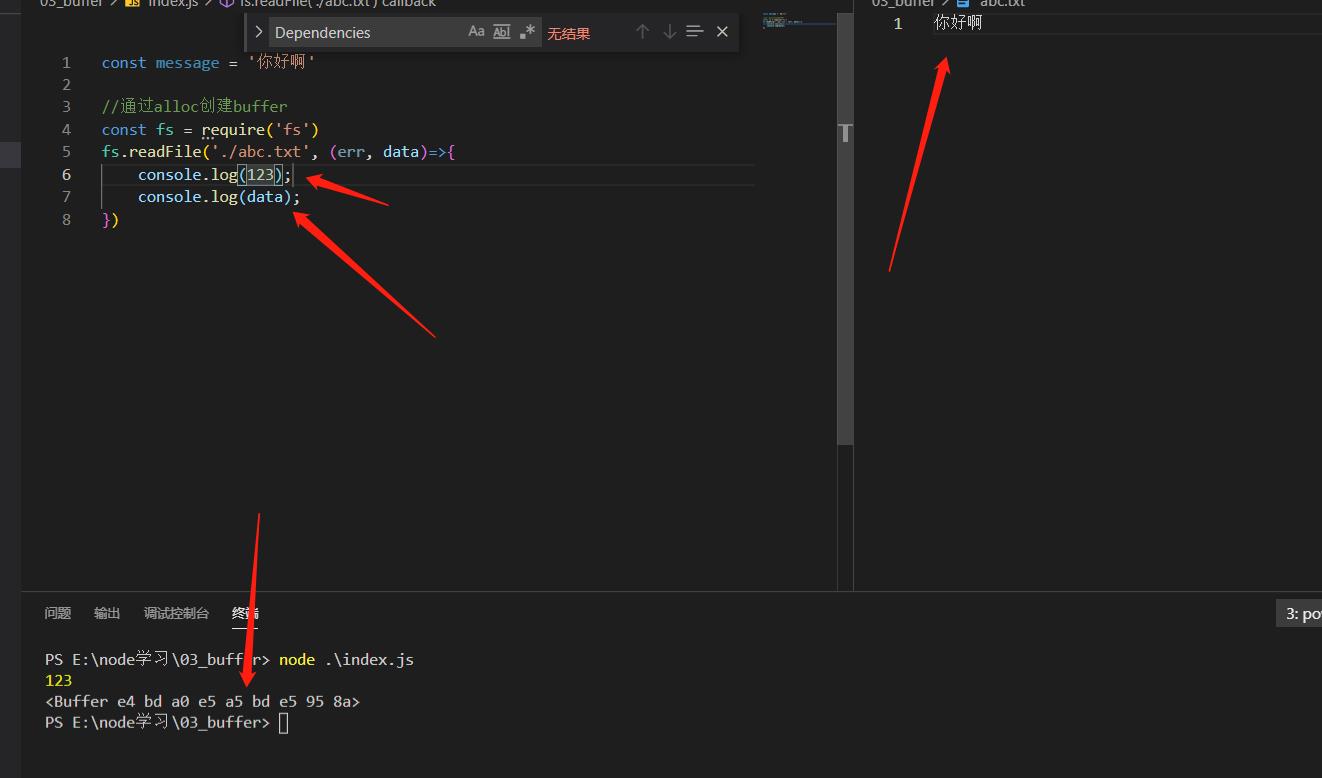
Task: Click 'data' inside console.log on line 7
Action: [x=265, y=197]
